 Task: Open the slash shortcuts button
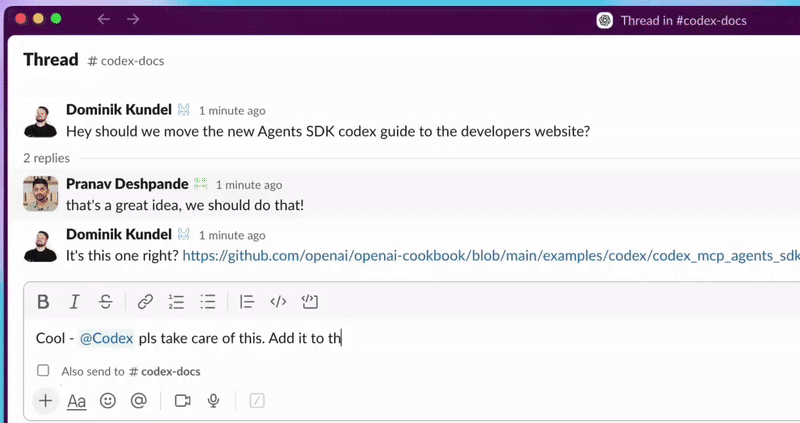tap(257, 401)
